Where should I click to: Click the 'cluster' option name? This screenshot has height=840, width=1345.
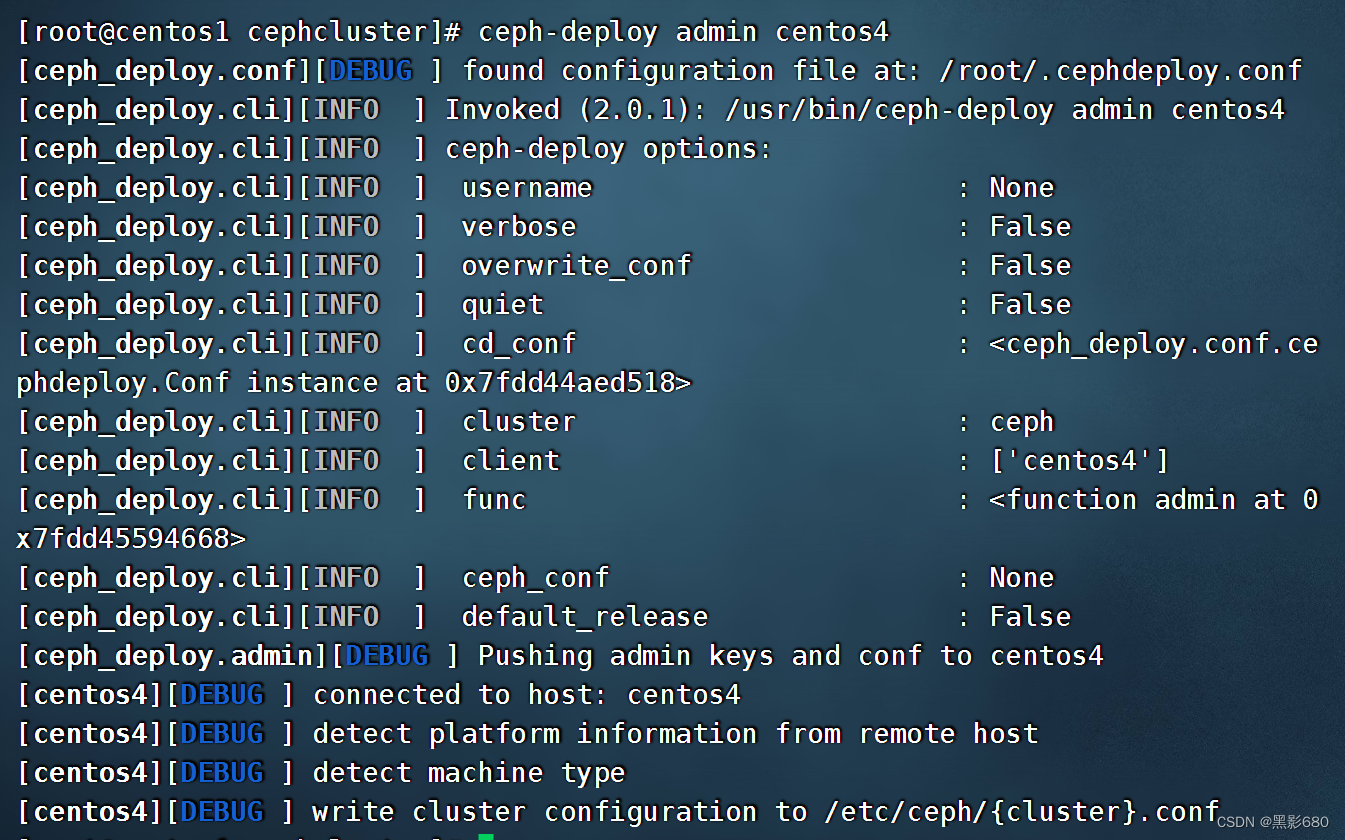click(x=519, y=422)
